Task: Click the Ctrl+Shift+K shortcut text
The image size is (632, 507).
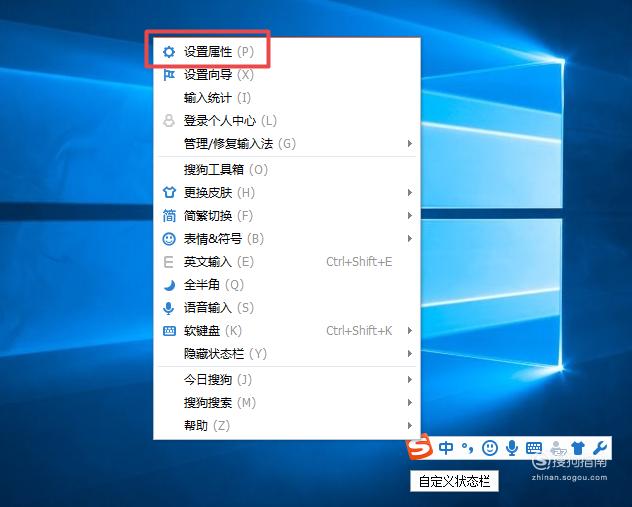Action: [x=359, y=331]
